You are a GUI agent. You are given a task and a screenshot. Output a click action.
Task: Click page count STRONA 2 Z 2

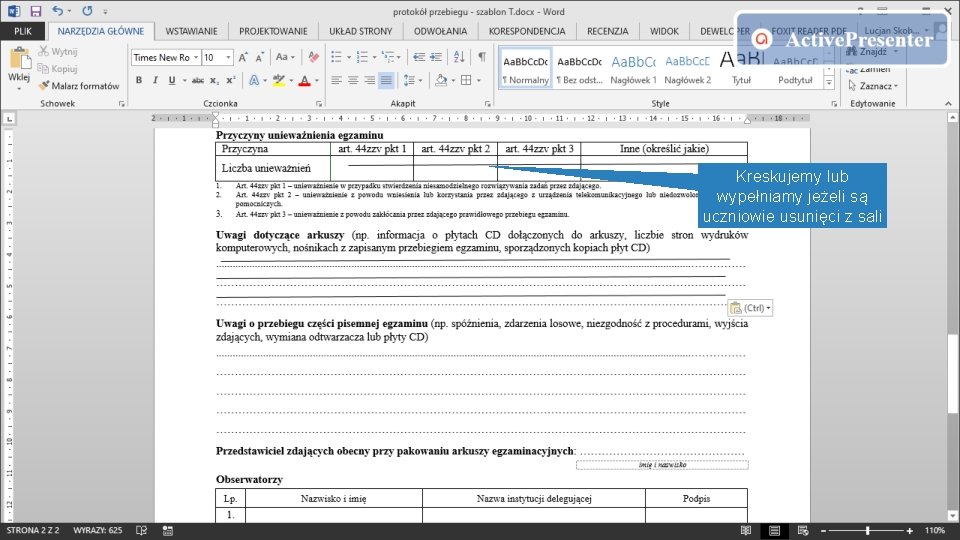[x=33, y=530]
